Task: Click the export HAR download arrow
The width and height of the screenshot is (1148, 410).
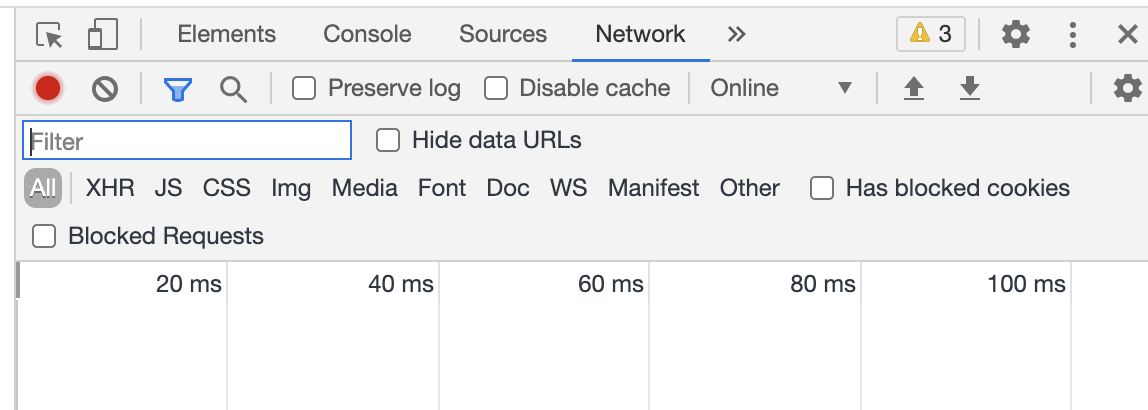Action: [x=969, y=89]
